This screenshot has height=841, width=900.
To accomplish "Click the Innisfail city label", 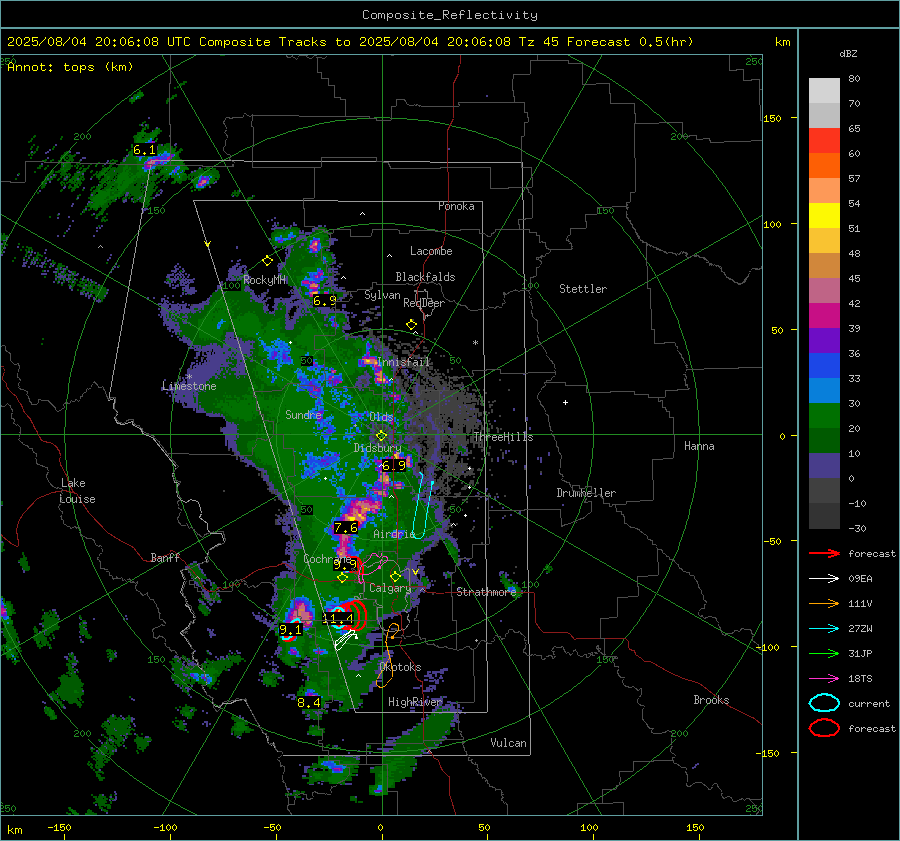I will [404, 362].
